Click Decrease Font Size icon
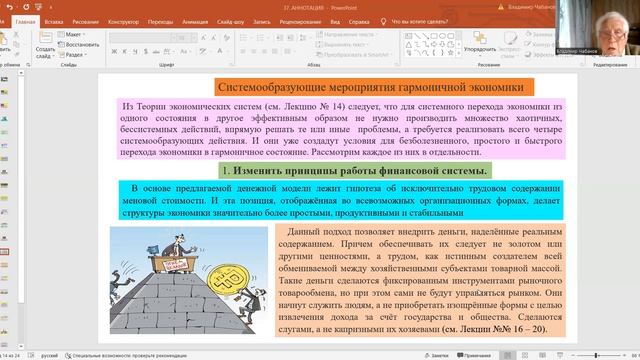The image size is (640, 360). click(213, 38)
